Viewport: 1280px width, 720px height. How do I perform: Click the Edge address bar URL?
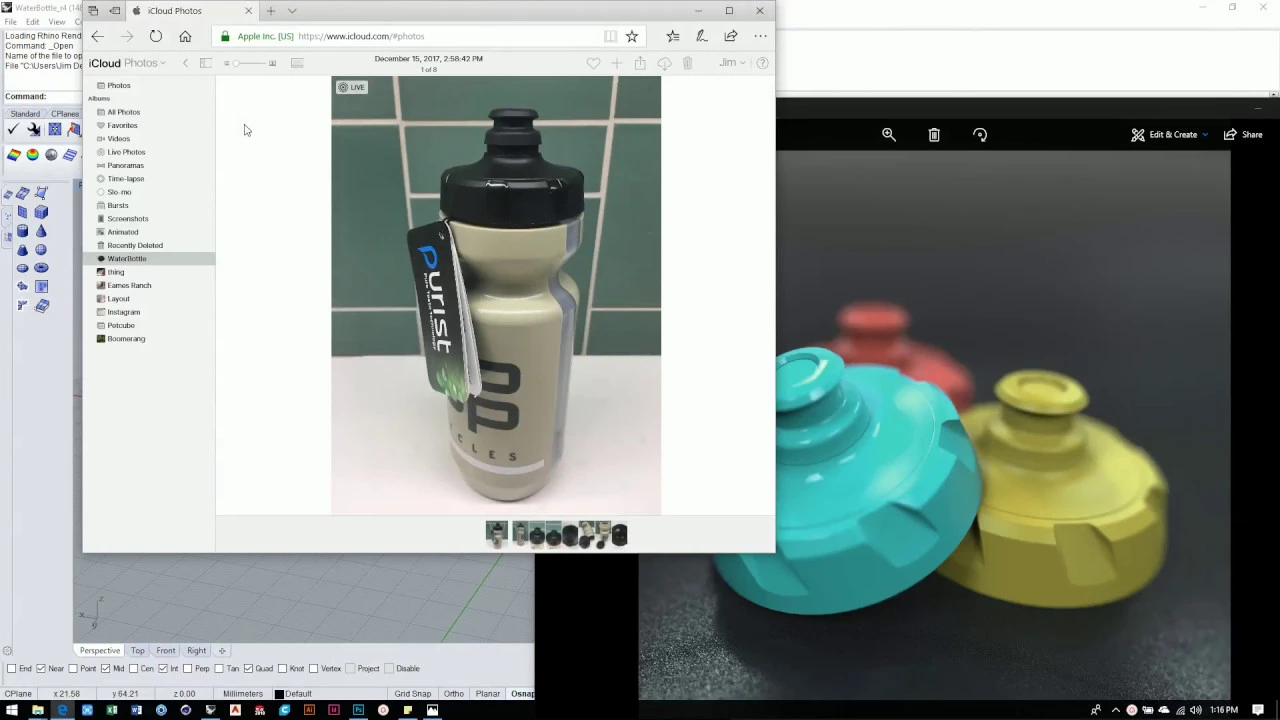coord(361,36)
